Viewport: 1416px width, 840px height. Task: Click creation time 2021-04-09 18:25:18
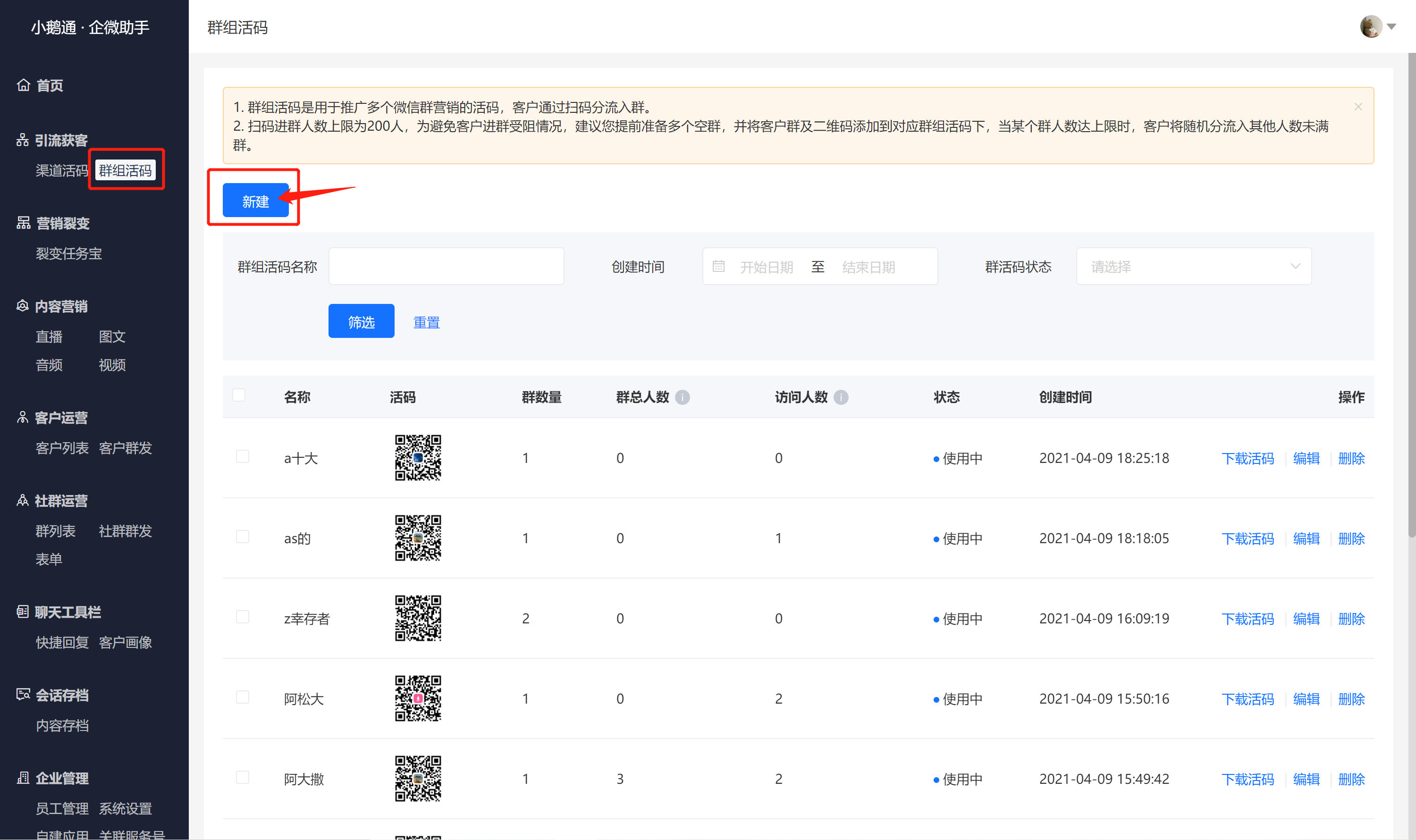(1104, 458)
